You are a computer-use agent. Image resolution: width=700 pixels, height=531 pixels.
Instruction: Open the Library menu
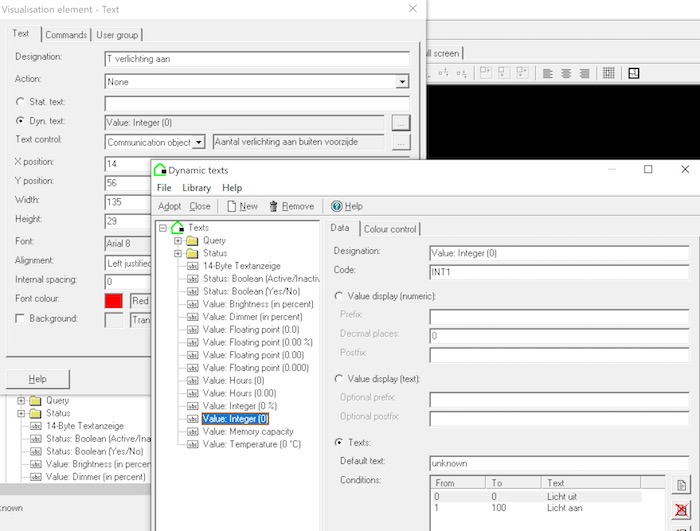(x=196, y=188)
